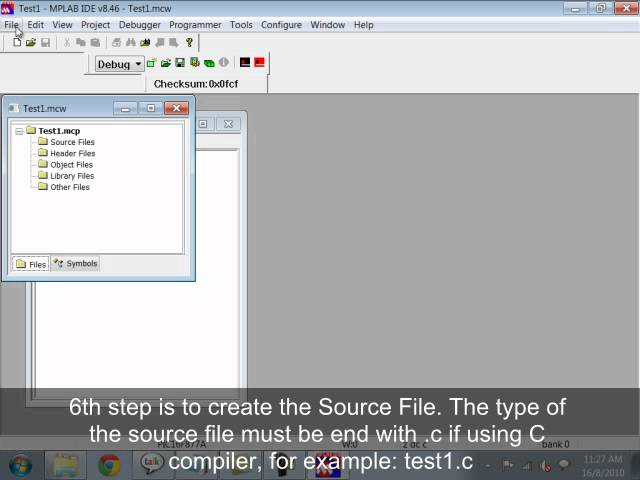The image size is (640, 480).
Task: Maximize the background editor window
Action: pyautogui.click(x=203, y=124)
